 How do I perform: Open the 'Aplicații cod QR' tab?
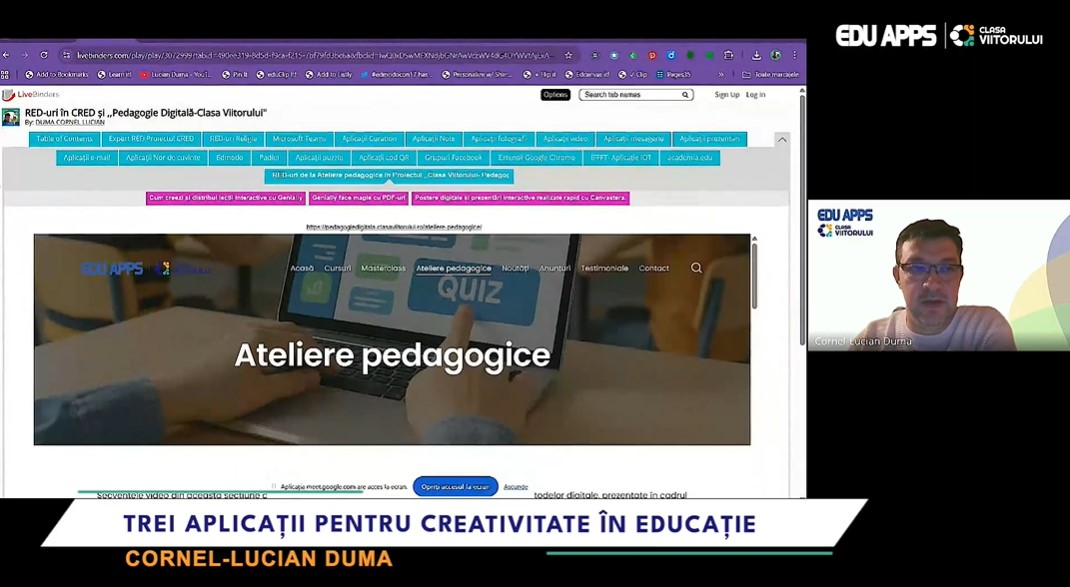click(x=384, y=158)
